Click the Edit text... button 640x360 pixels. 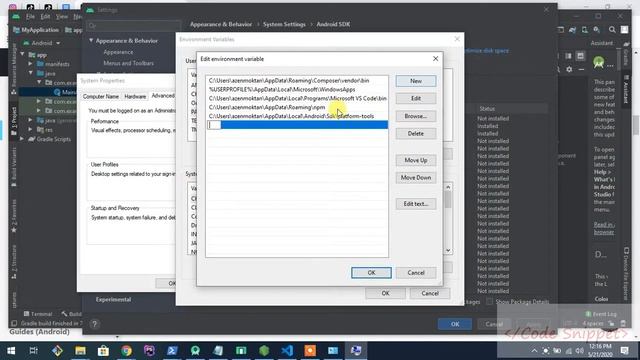point(416,204)
